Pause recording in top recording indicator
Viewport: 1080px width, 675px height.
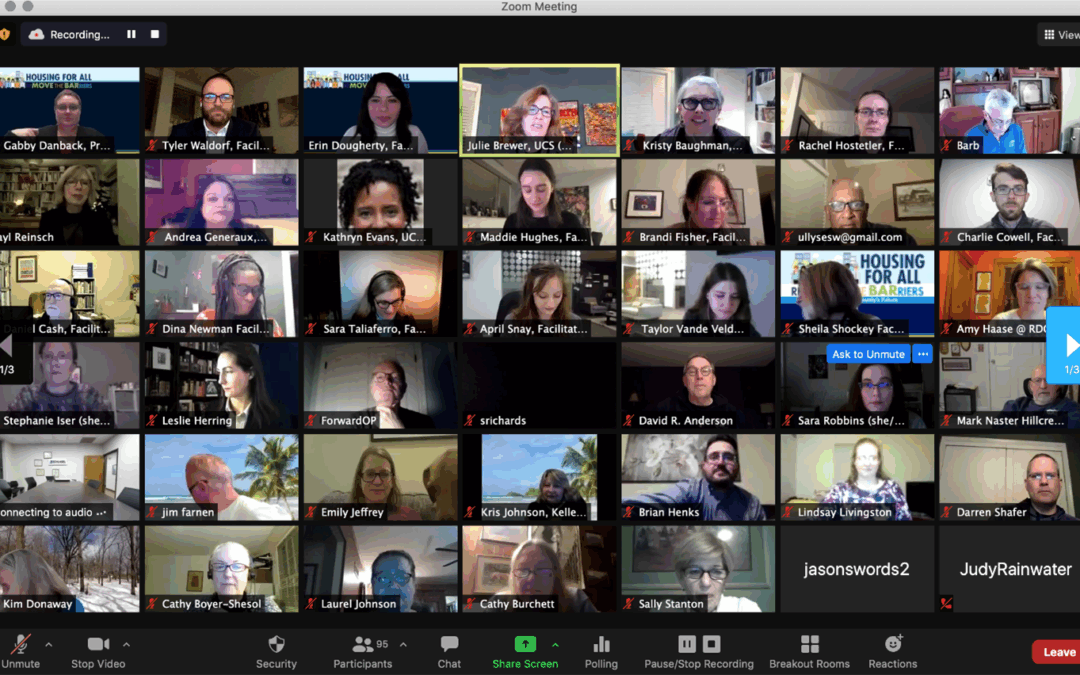click(x=131, y=34)
